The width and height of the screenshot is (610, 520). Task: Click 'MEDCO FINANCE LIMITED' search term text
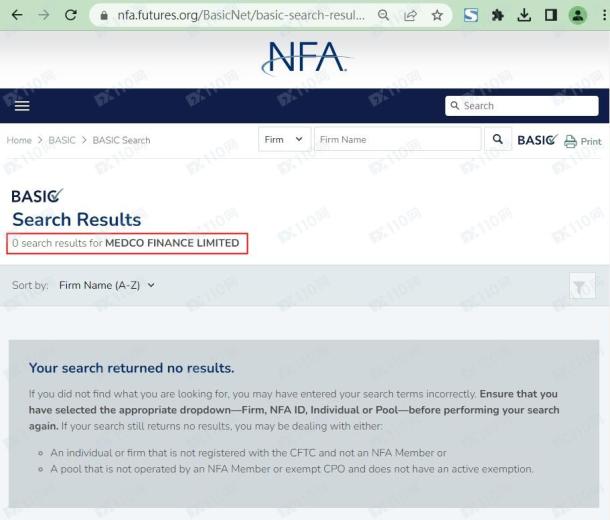(x=172, y=243)
